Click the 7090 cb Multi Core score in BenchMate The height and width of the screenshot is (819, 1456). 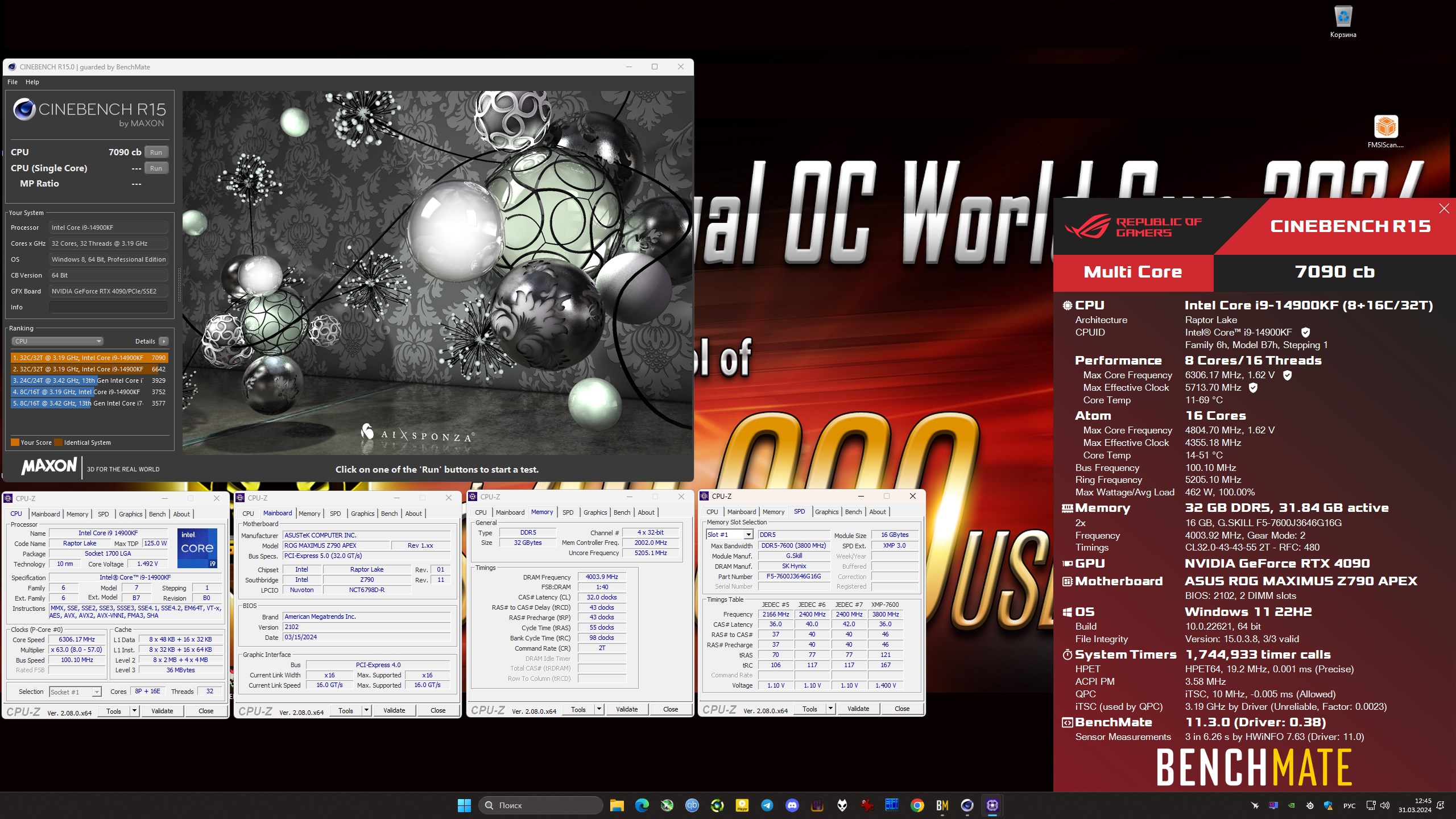(1334, 272)
